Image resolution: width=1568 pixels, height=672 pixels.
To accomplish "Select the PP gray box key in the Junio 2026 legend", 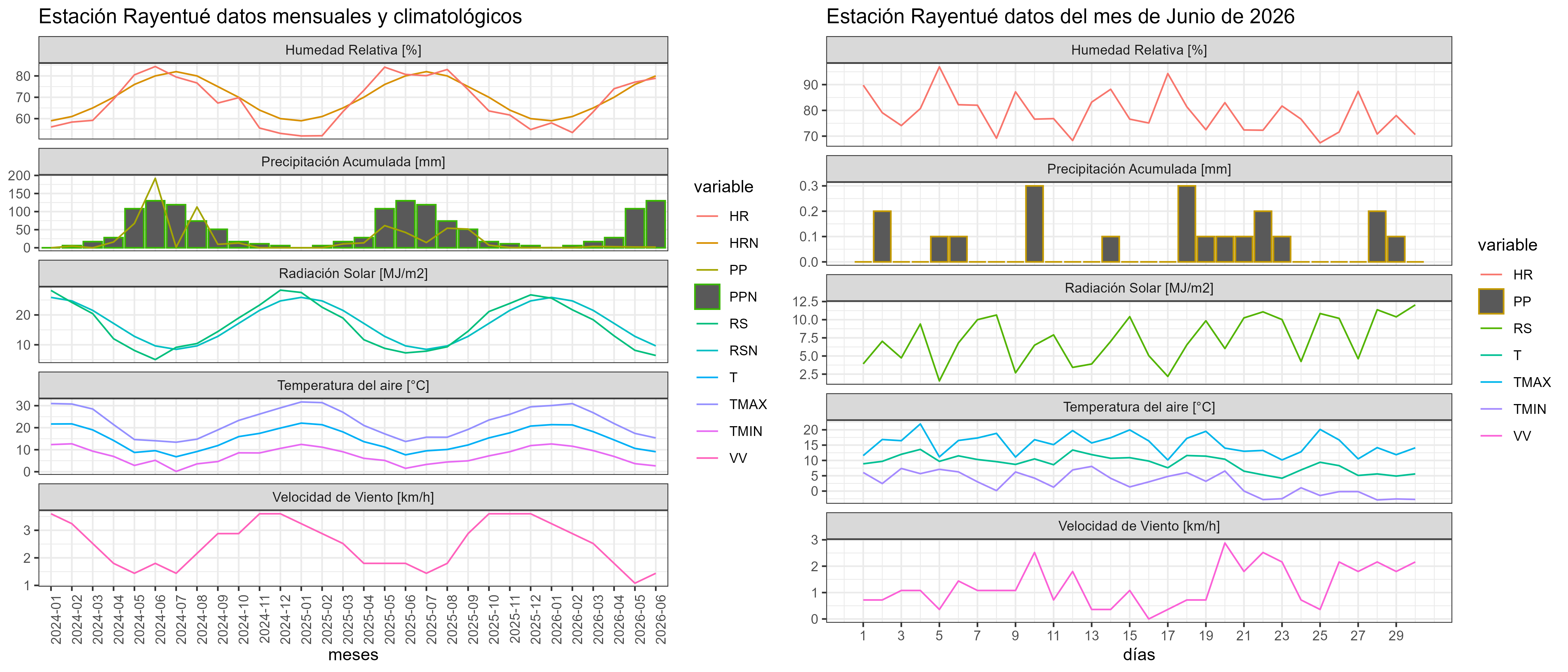I will point(1491,301).
